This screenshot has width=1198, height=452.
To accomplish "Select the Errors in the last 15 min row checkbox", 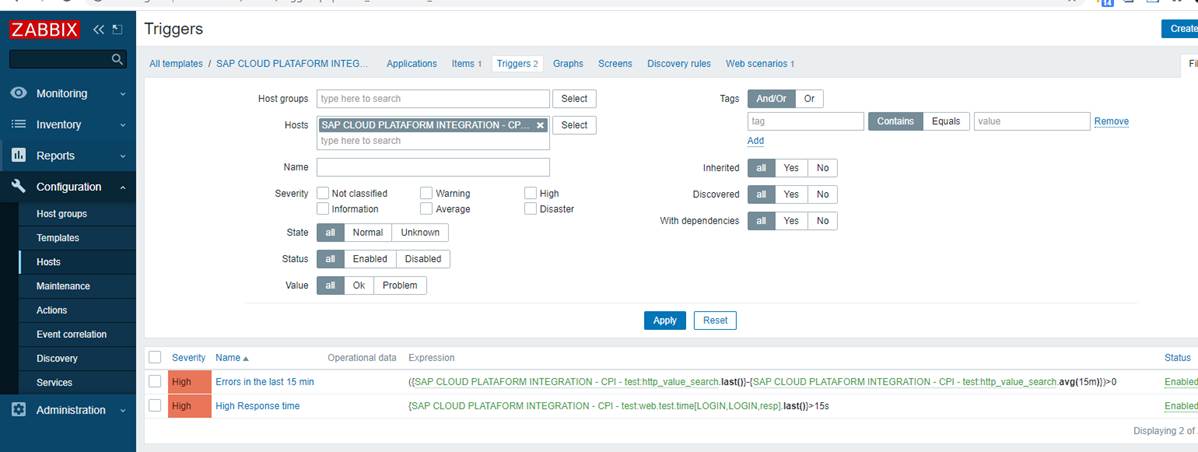I will coord(155,381).
